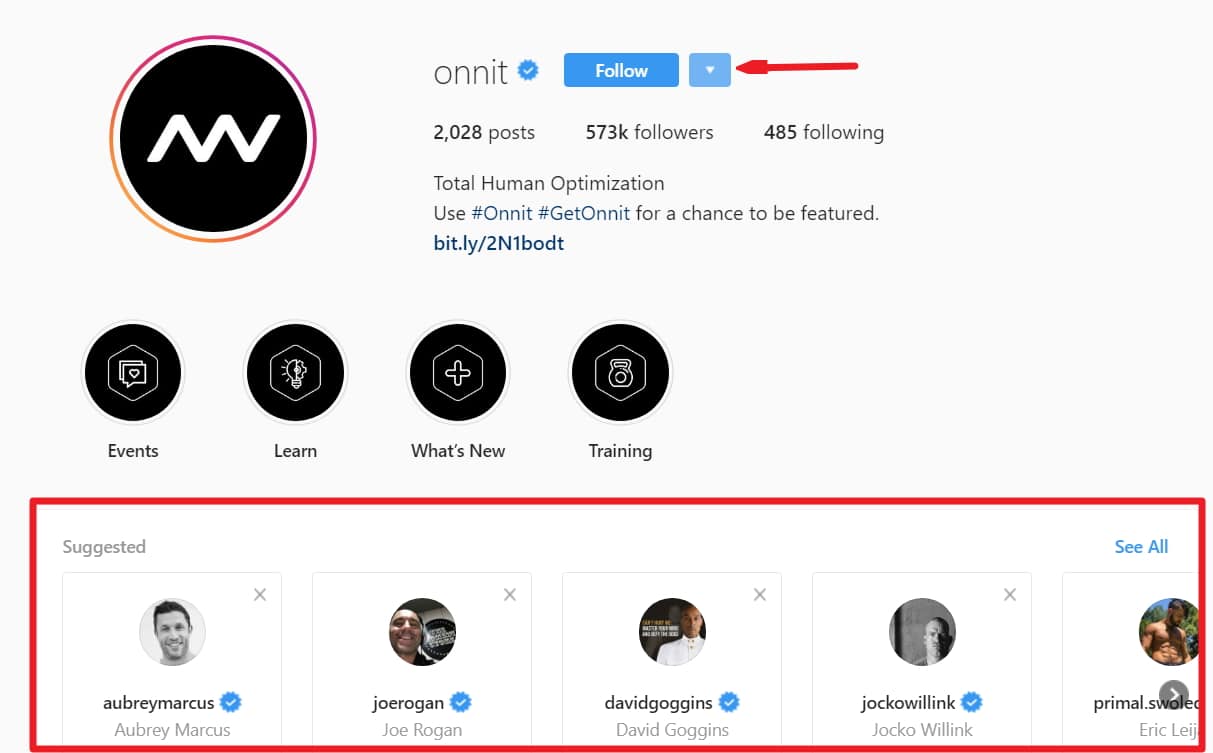This screenshot has height=753, width=1213.
Task: Open onnit profile picture story
Action: 213,138
